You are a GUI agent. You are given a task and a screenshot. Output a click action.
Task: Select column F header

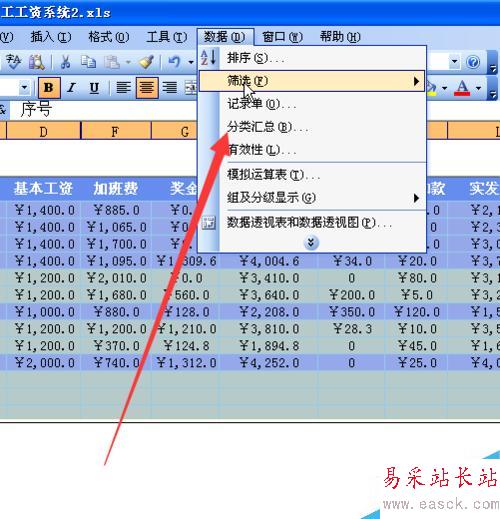pos(115,131)
